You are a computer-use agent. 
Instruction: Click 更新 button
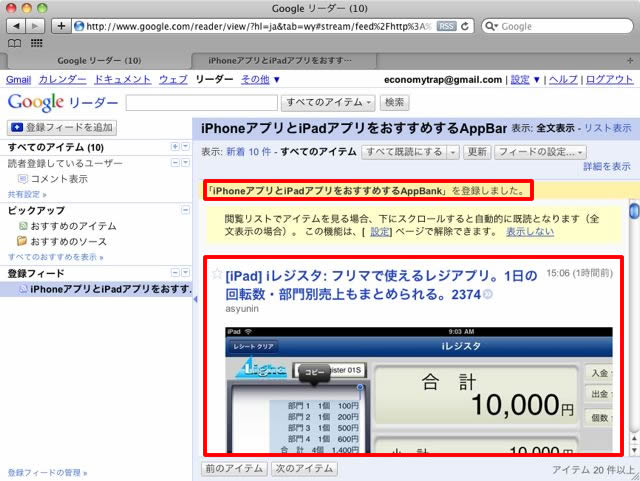pos(477,152)
